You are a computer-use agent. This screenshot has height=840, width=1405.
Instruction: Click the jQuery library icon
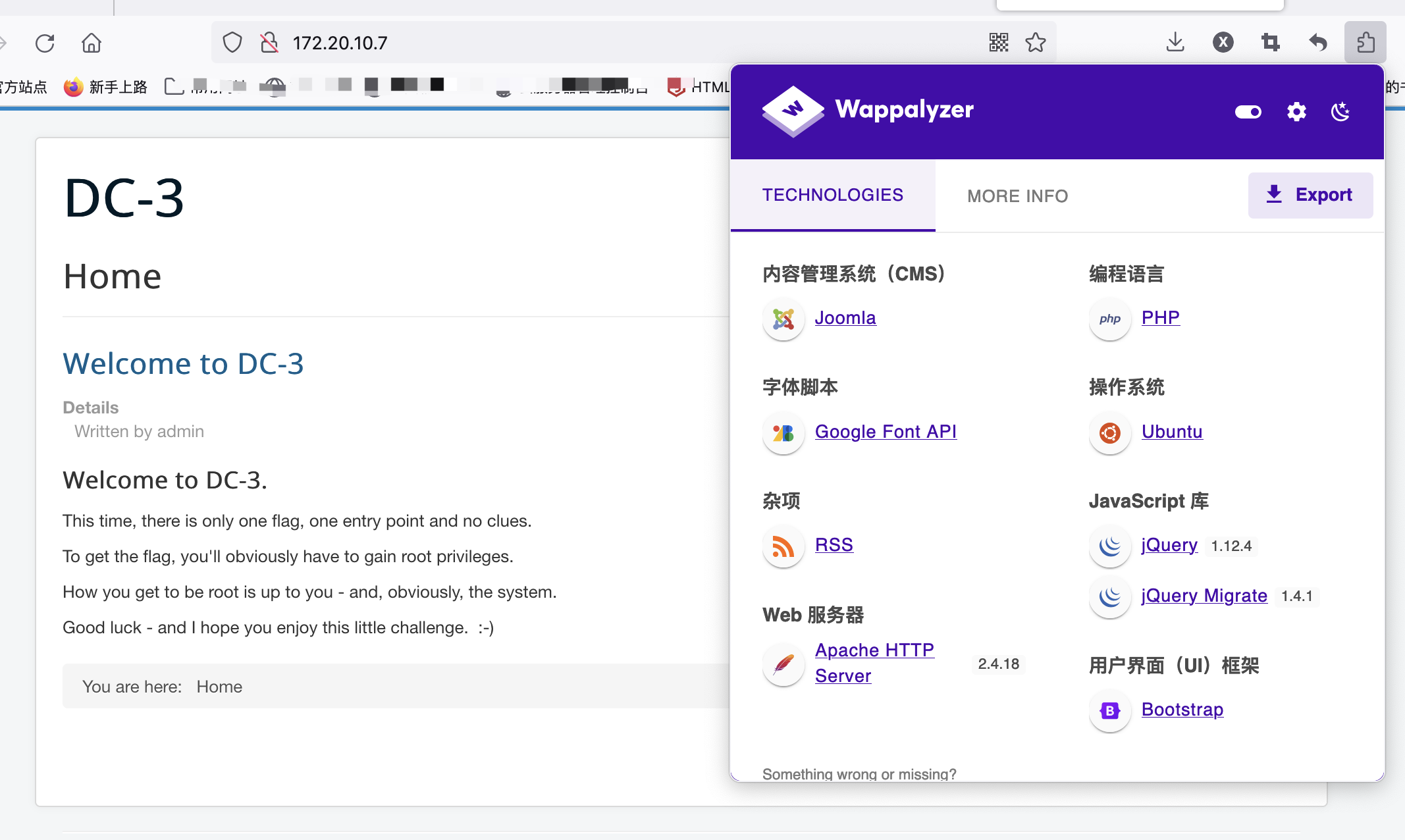pos(1109,546)
